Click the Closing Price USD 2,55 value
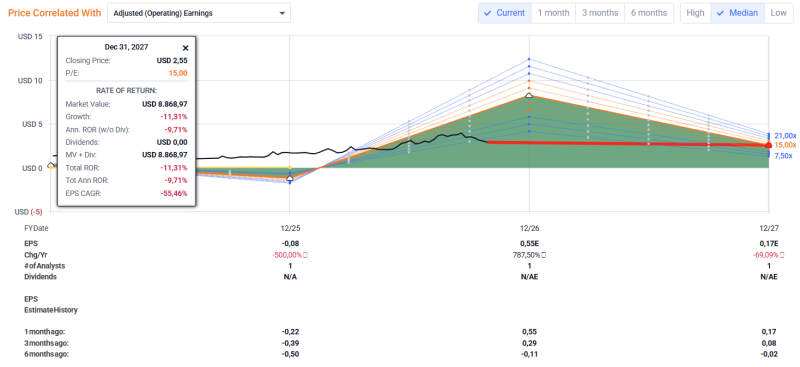The width and height of the screenshot is (800, 367). pos(172,61)
